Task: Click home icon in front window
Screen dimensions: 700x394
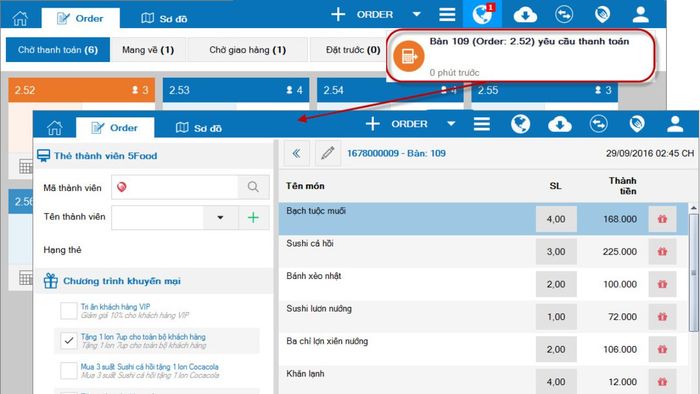Action: [54, 128]
